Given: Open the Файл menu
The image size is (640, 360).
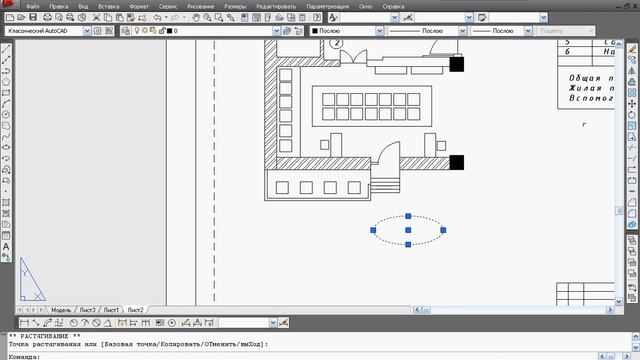Looking at the screenshot, I should [x=33, y=7].
